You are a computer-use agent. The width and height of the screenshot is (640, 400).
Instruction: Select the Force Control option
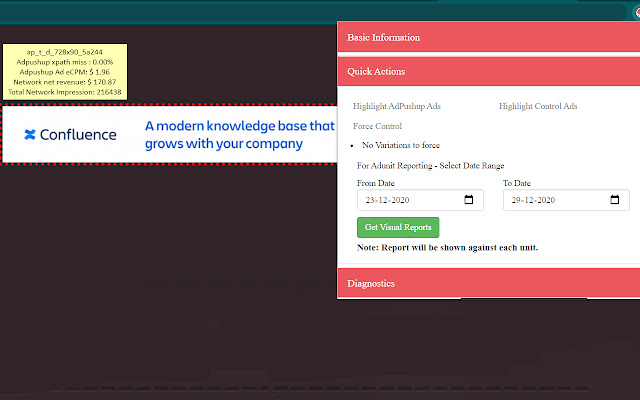tap(377, 126)
